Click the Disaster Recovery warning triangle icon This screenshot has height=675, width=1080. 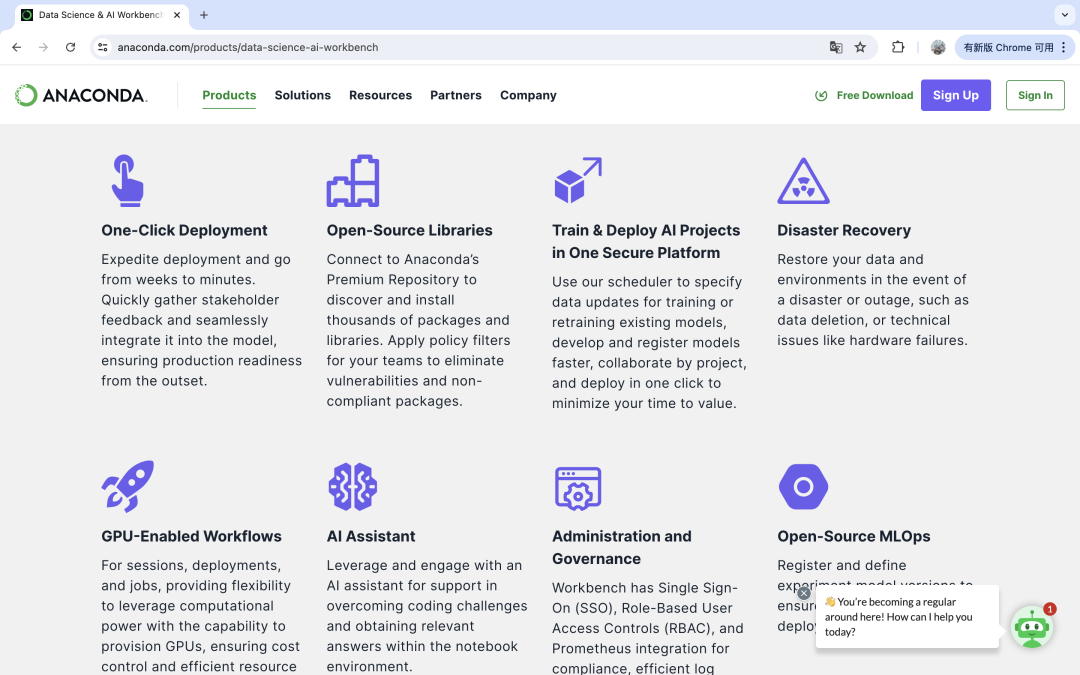(803, 181)
